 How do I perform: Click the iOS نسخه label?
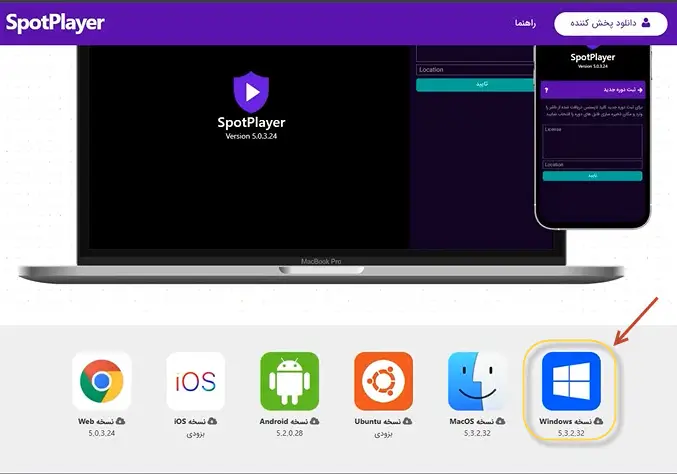click(190, 421)
